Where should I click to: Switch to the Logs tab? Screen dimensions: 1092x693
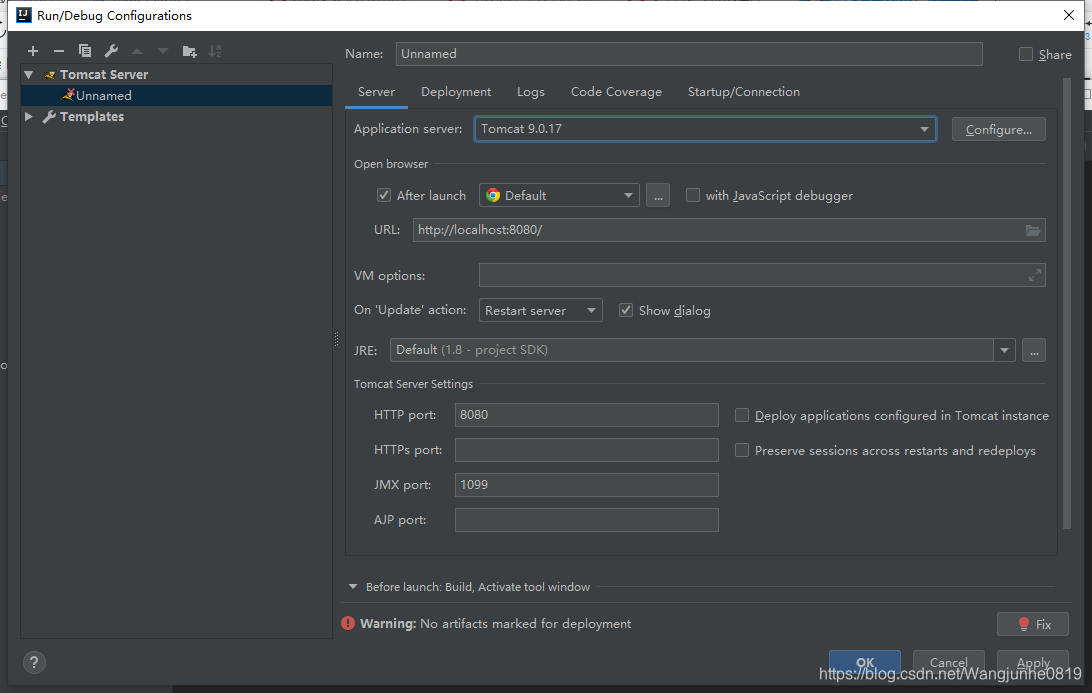531,92
